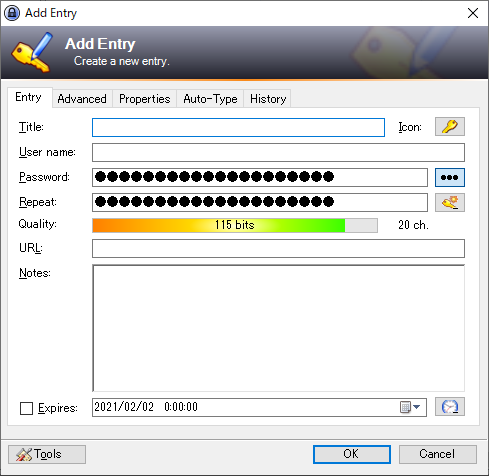
Task: Open the password generator key icon
Action: click(x=450, y=202)
